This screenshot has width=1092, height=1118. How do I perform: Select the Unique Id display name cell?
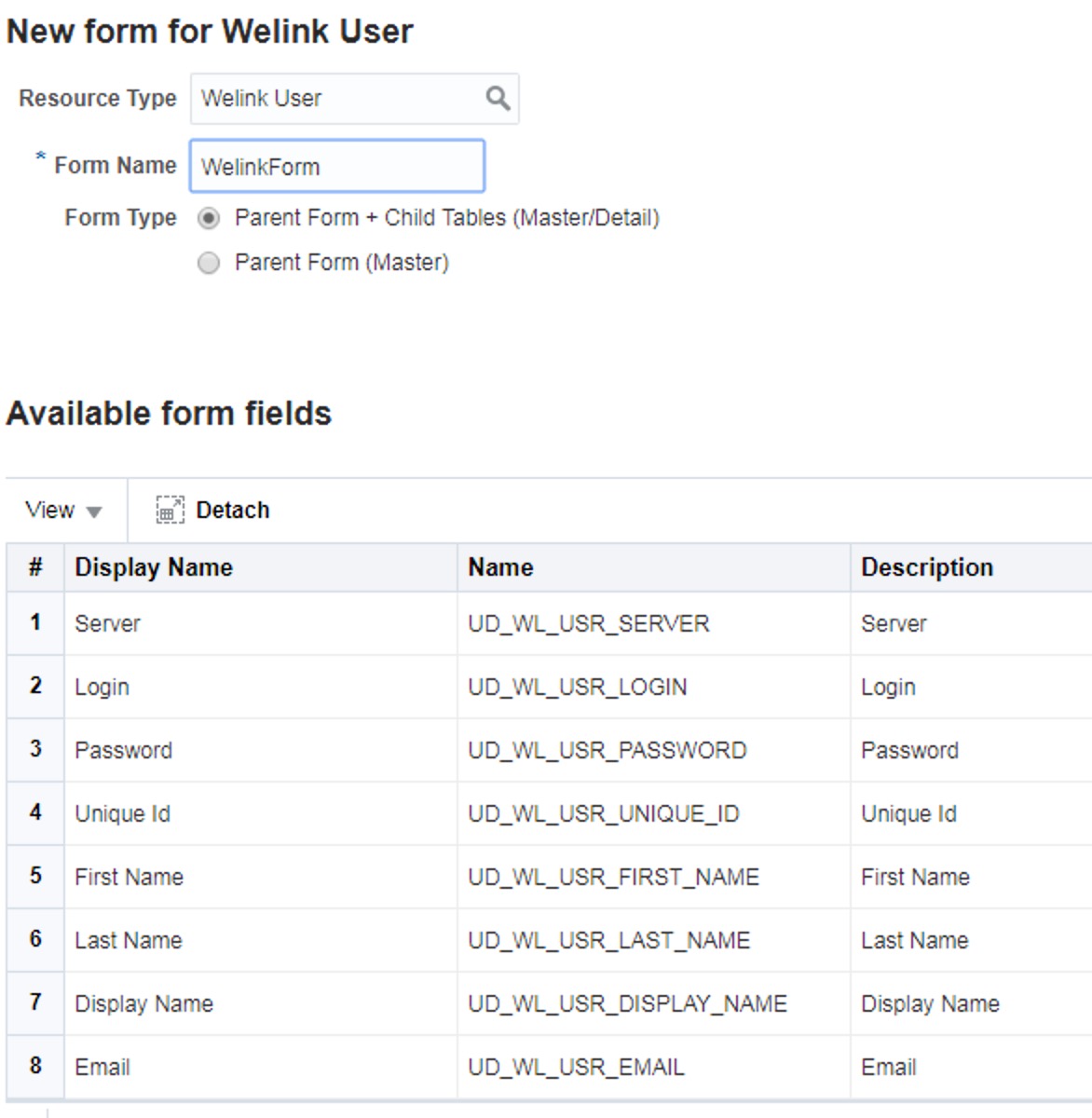point(260,813)
